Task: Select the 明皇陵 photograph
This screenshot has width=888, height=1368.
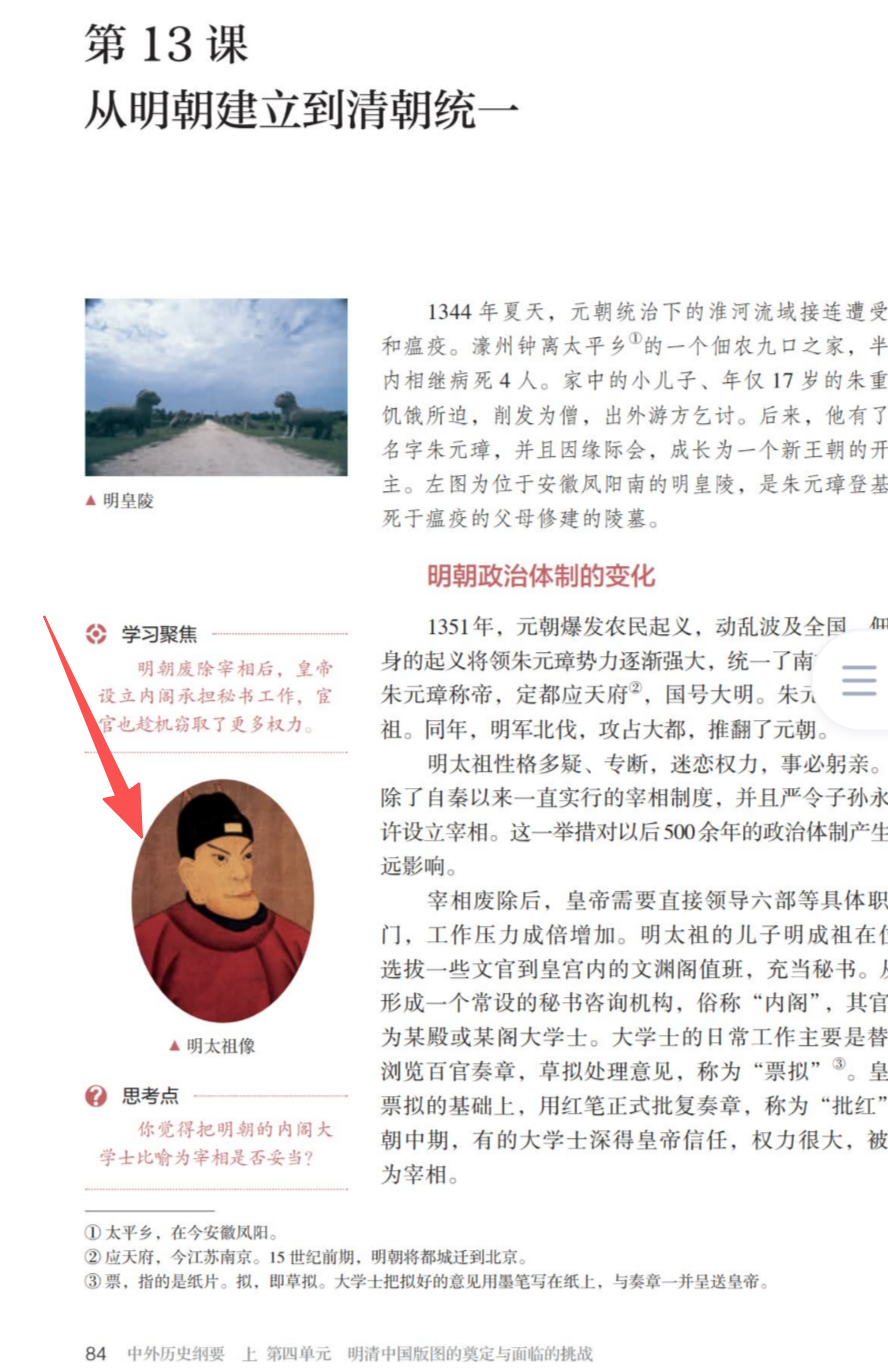Action: [216, 387]
